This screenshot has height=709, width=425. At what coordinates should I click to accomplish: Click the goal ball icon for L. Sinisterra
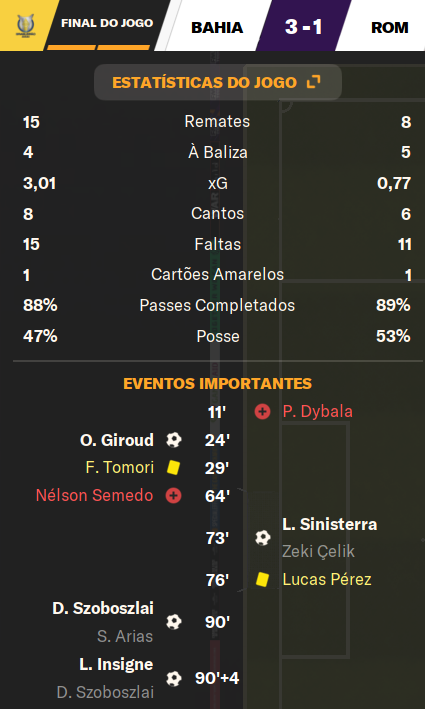pyautogui.click(x=262, y=538)
